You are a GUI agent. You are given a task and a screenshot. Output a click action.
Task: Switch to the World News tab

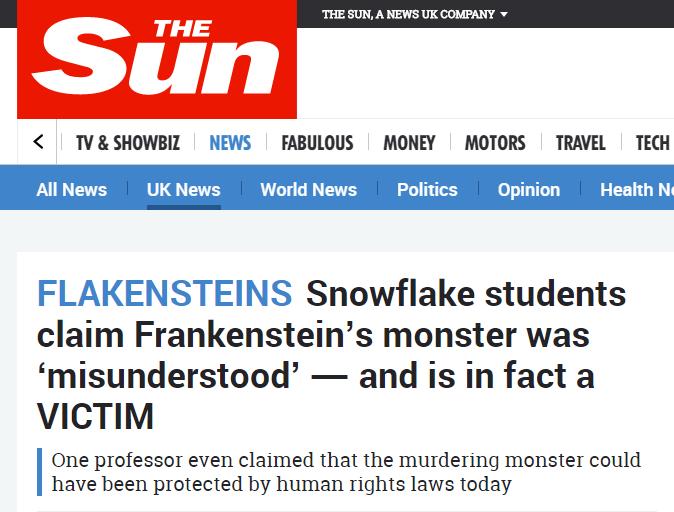click(309, 190)
